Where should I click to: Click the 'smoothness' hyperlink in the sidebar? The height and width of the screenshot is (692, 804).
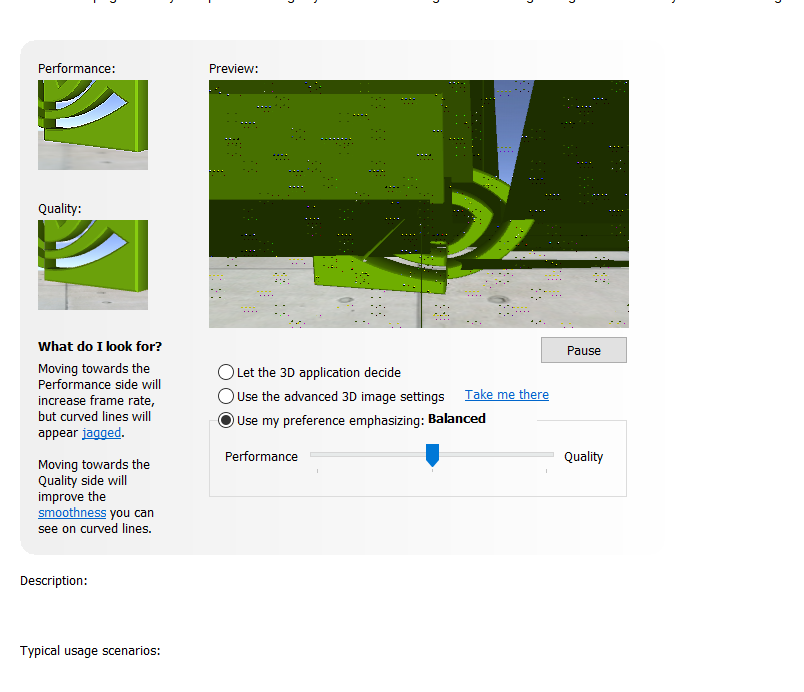(x=71, y=512)
